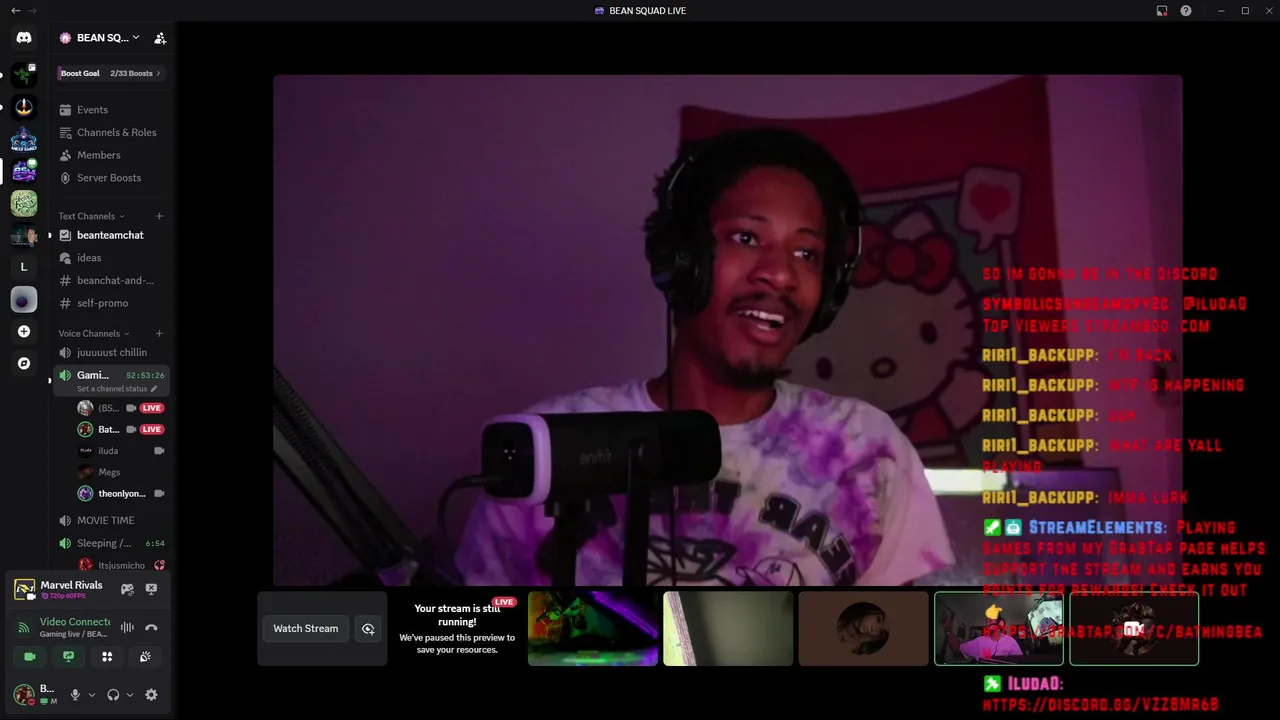
Task: Click the Watch Stream button
Action: click(306, 628)
